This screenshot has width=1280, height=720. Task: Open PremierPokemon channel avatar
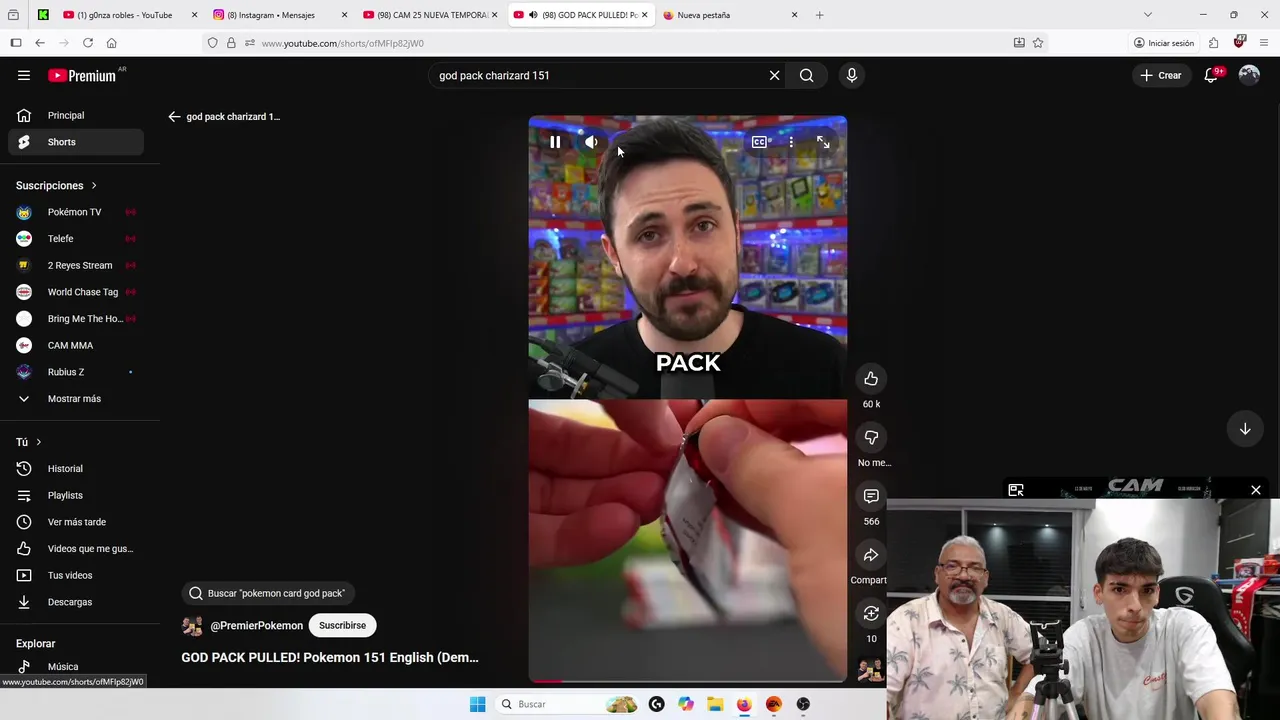tap(192, 626)
